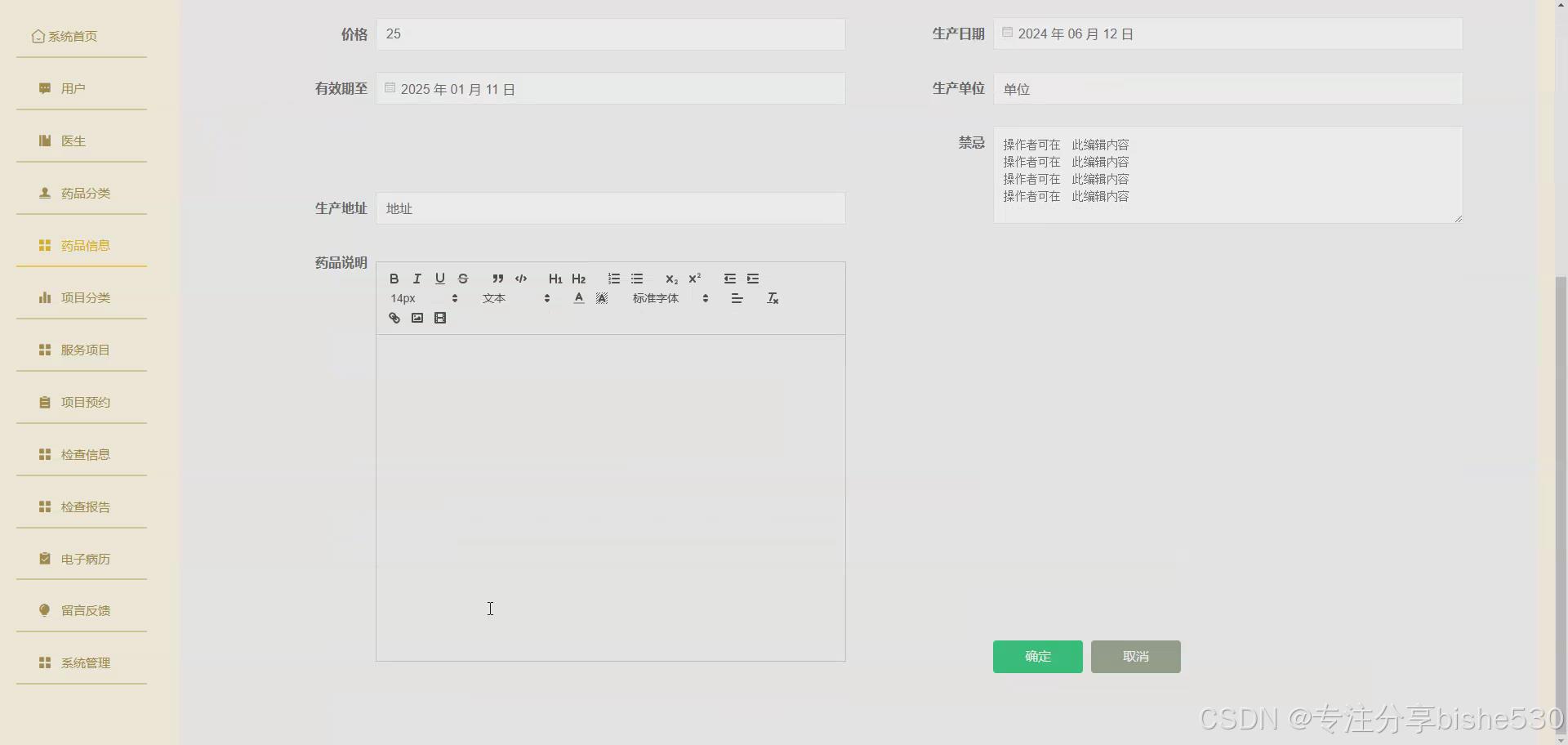Image resolution: width=1568 pixels, height=745 pixels.
Task: Toggle bold formatting in the editor
Action: click(x=394, y=279)
